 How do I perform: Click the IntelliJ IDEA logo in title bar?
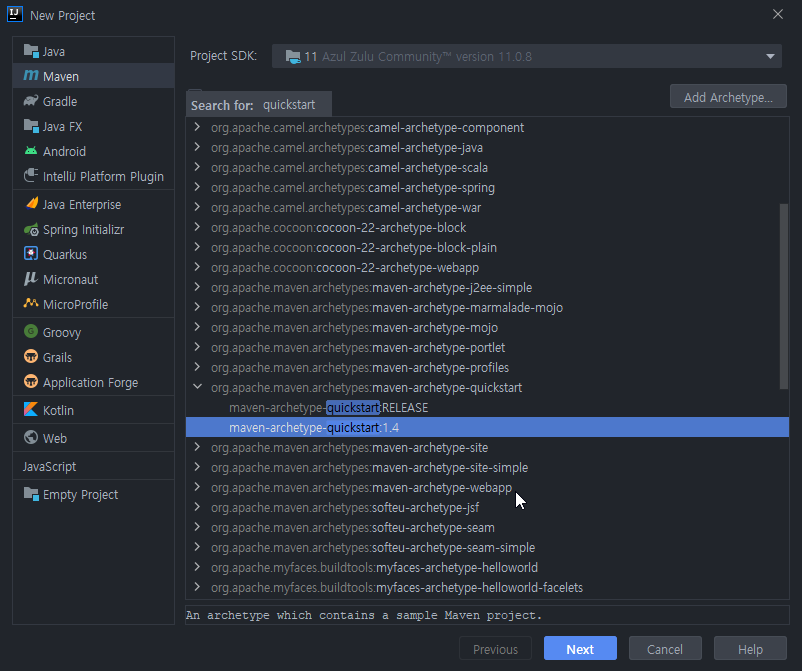[15, 14]
